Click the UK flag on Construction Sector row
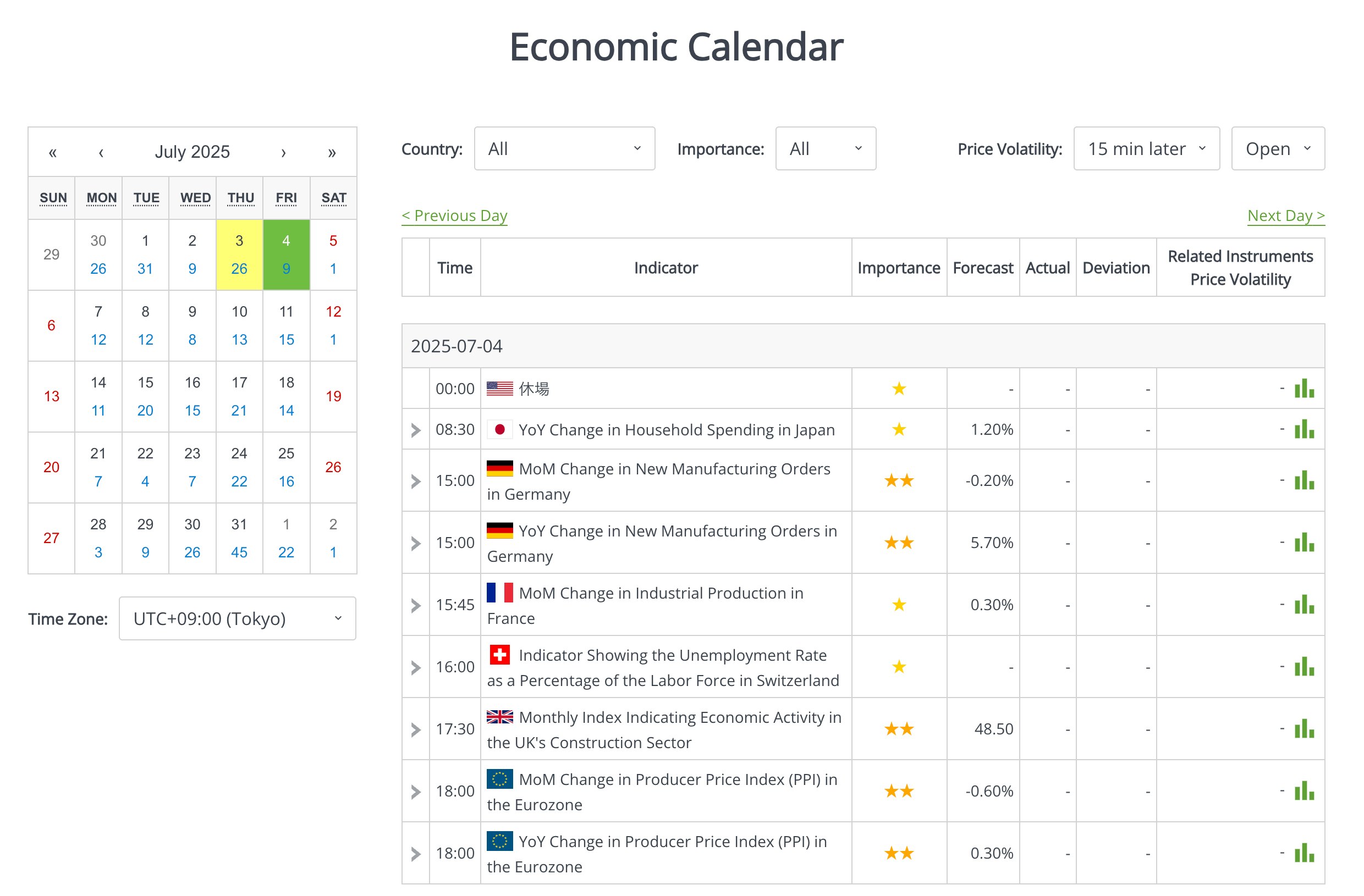 (500, 717)
